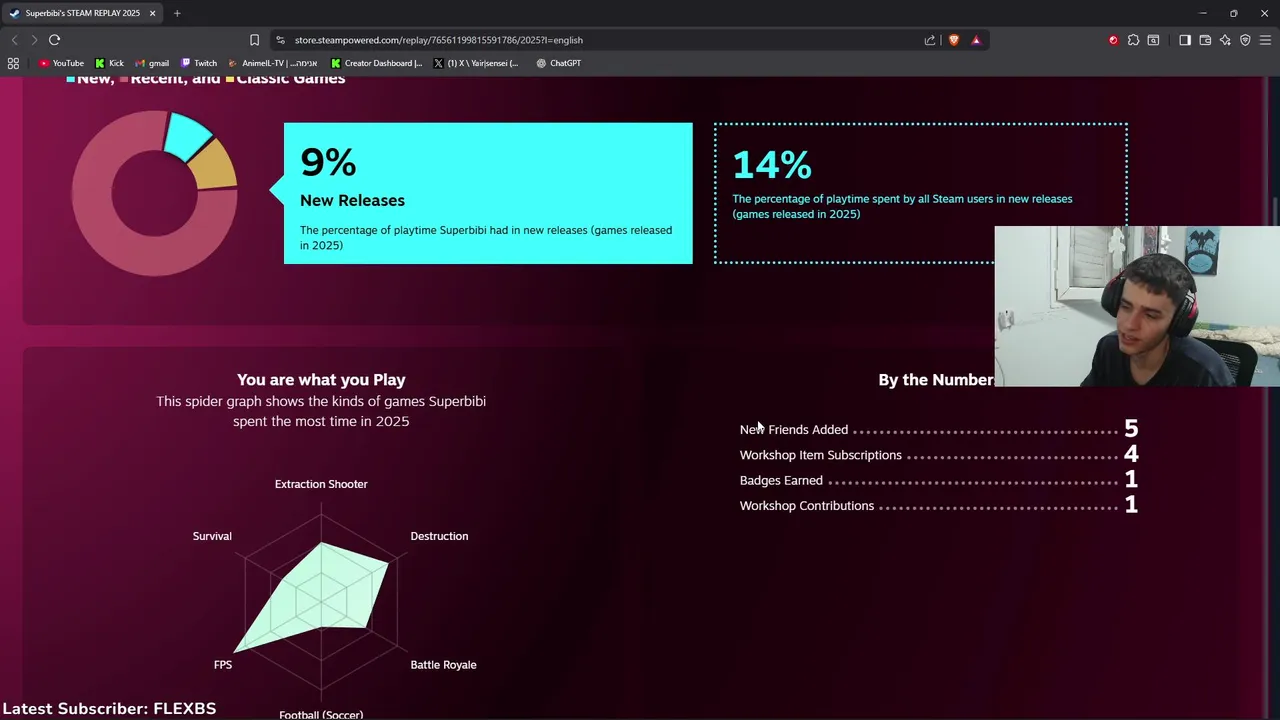Image resolution: width=1280 pixels, height=720 pixels.
Task: Click the URL address field
Action: click(600, 40)
